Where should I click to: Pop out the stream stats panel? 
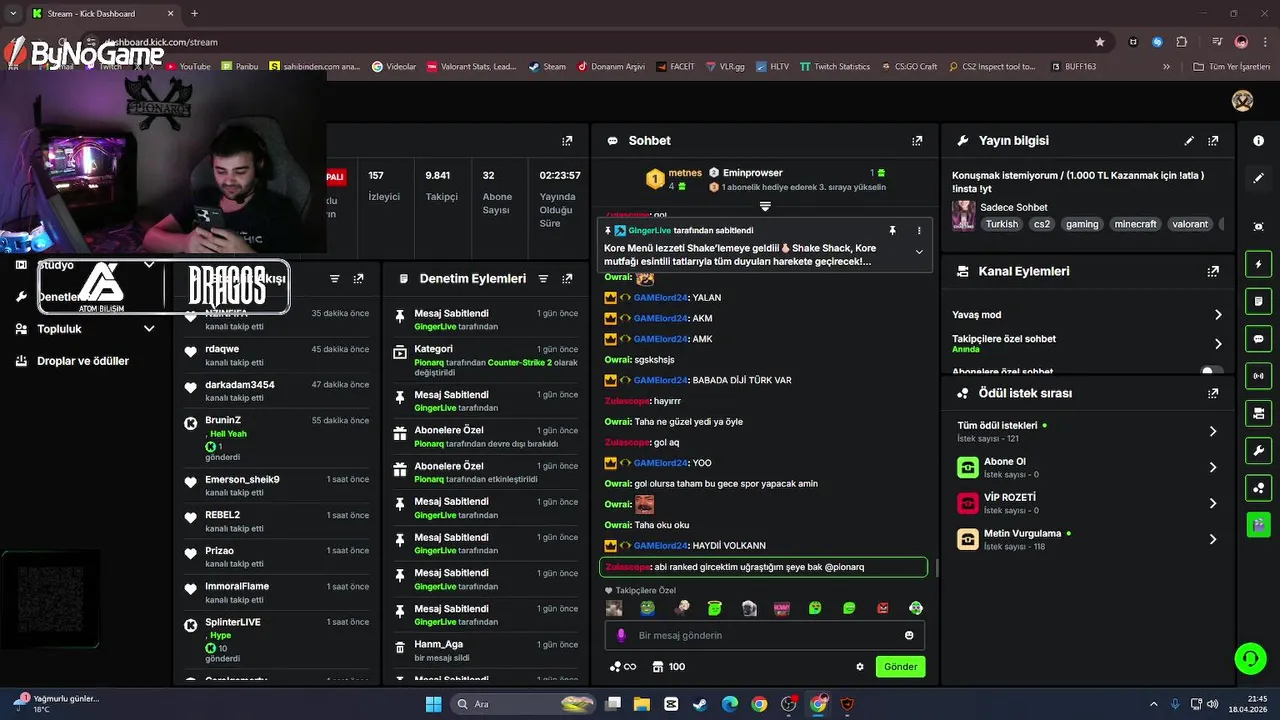pyautogui.click(x=567, y=141)
